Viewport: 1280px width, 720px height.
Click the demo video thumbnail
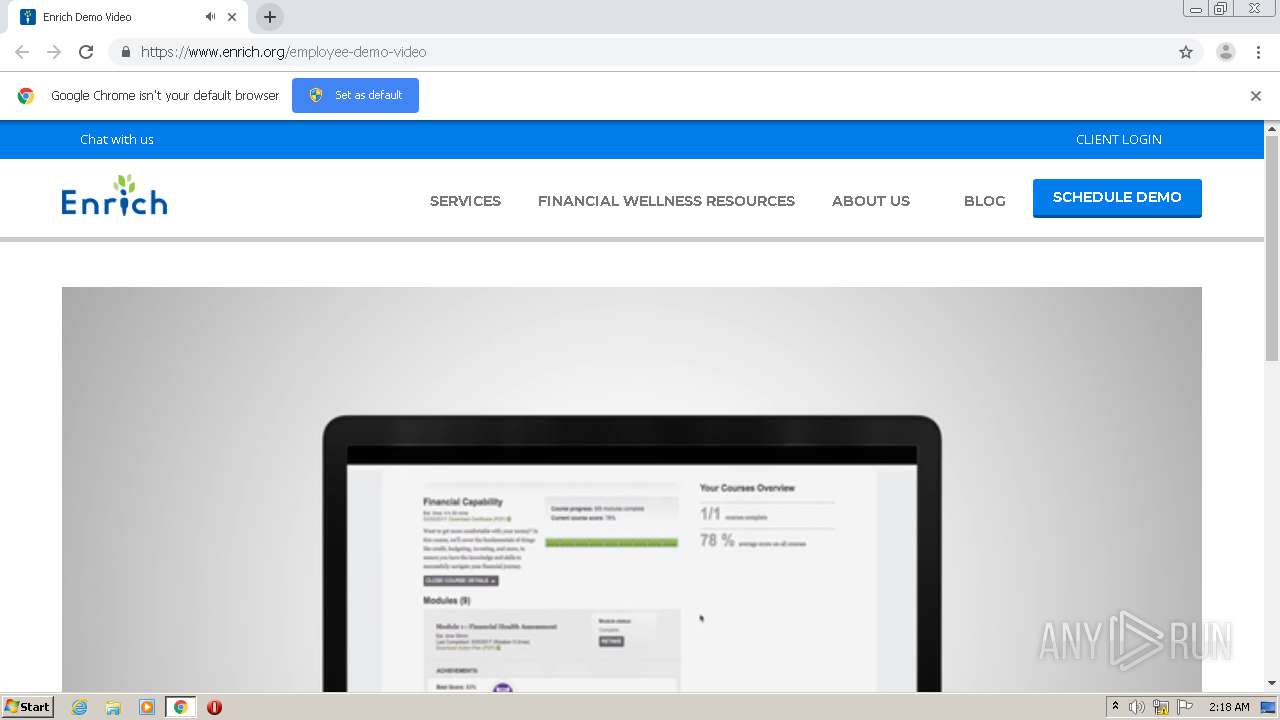click(631, 490)
